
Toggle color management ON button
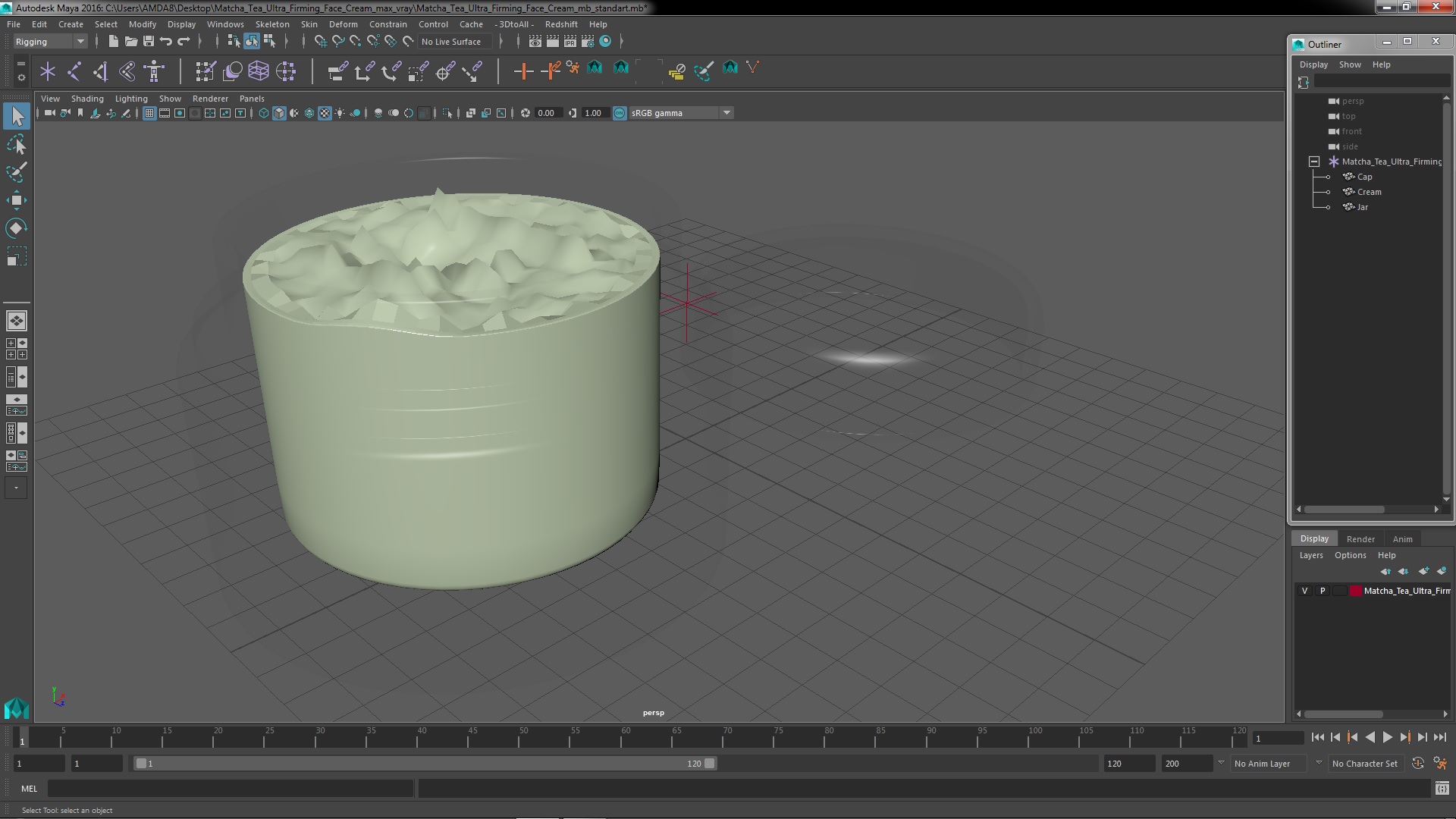[x=620, y=113]
